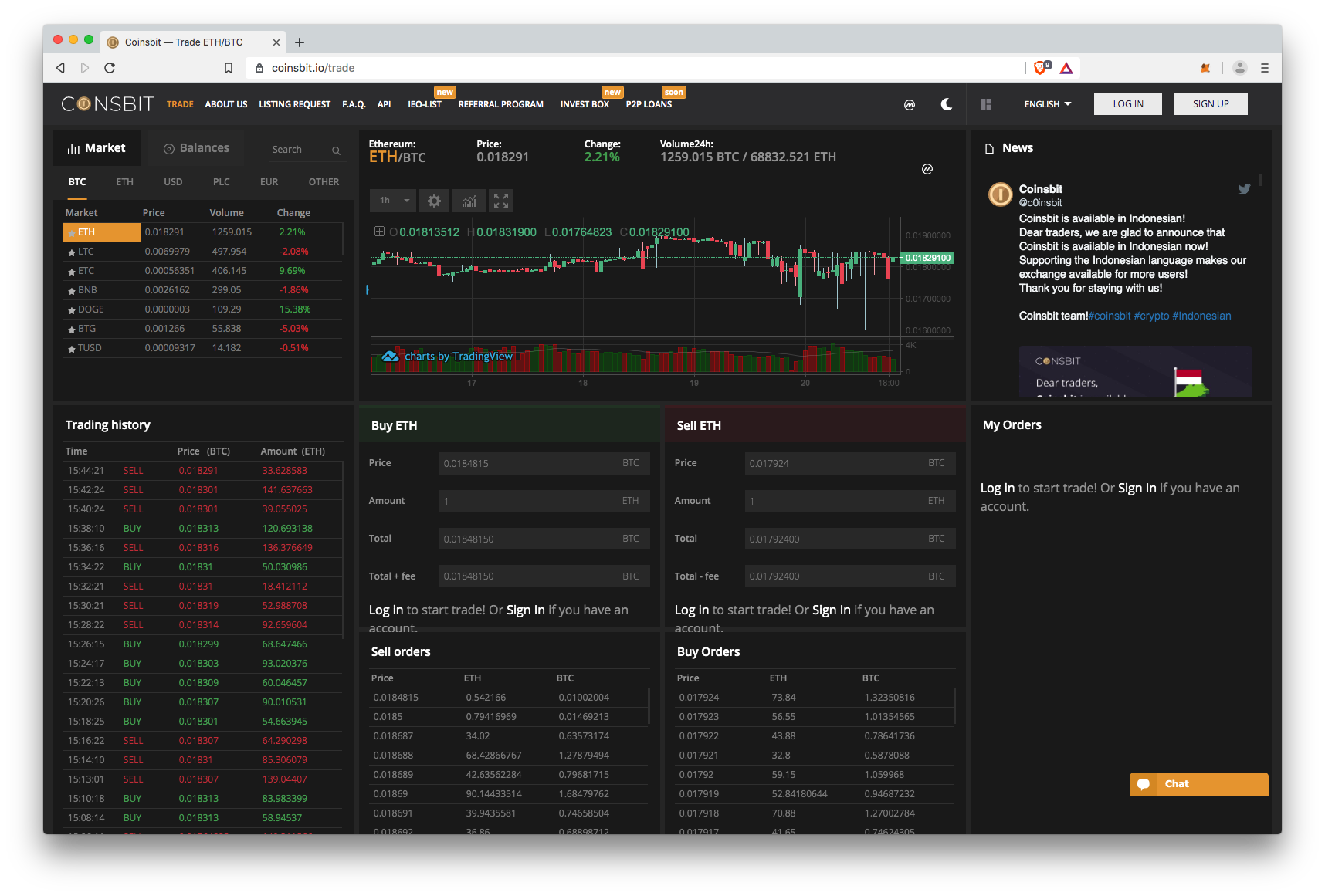Open the Twitter bird icon in News

[x=1244, y=189]
